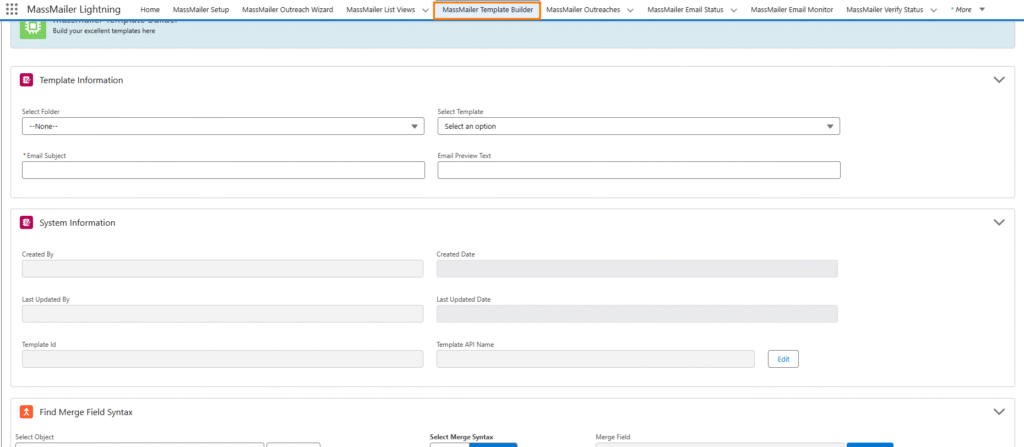Open the Select Folder dropdown
The height and width of the screenshot is (447, 1024).
click(x=223, y=126)
